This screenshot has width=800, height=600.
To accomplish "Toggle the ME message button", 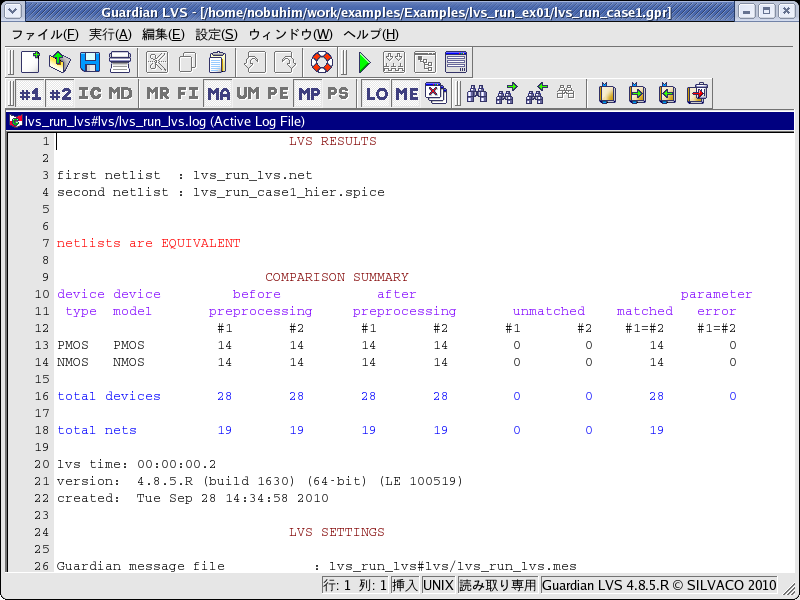I will pos(407,93).
